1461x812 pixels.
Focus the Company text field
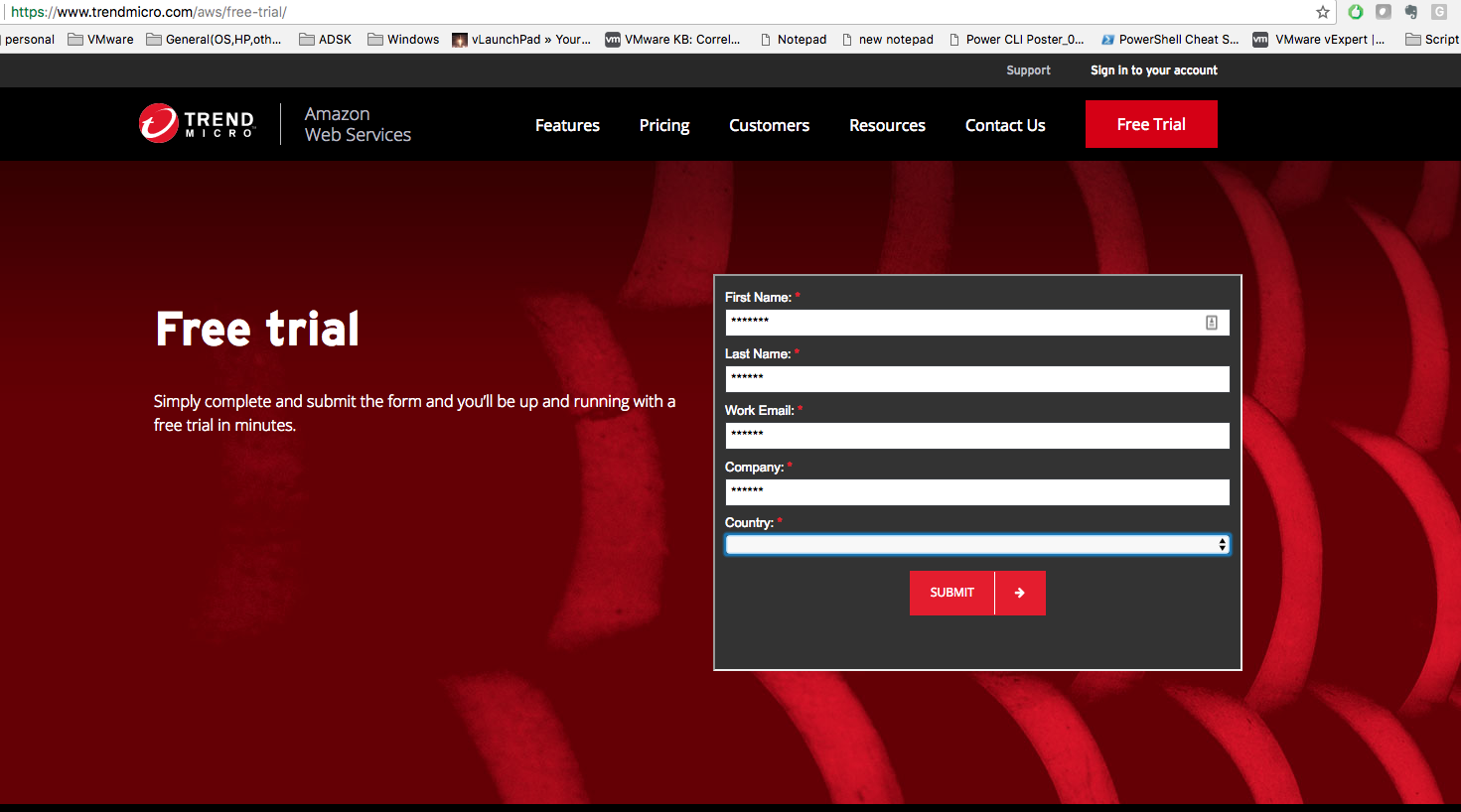pyautogui.click(x=977, y=492)
